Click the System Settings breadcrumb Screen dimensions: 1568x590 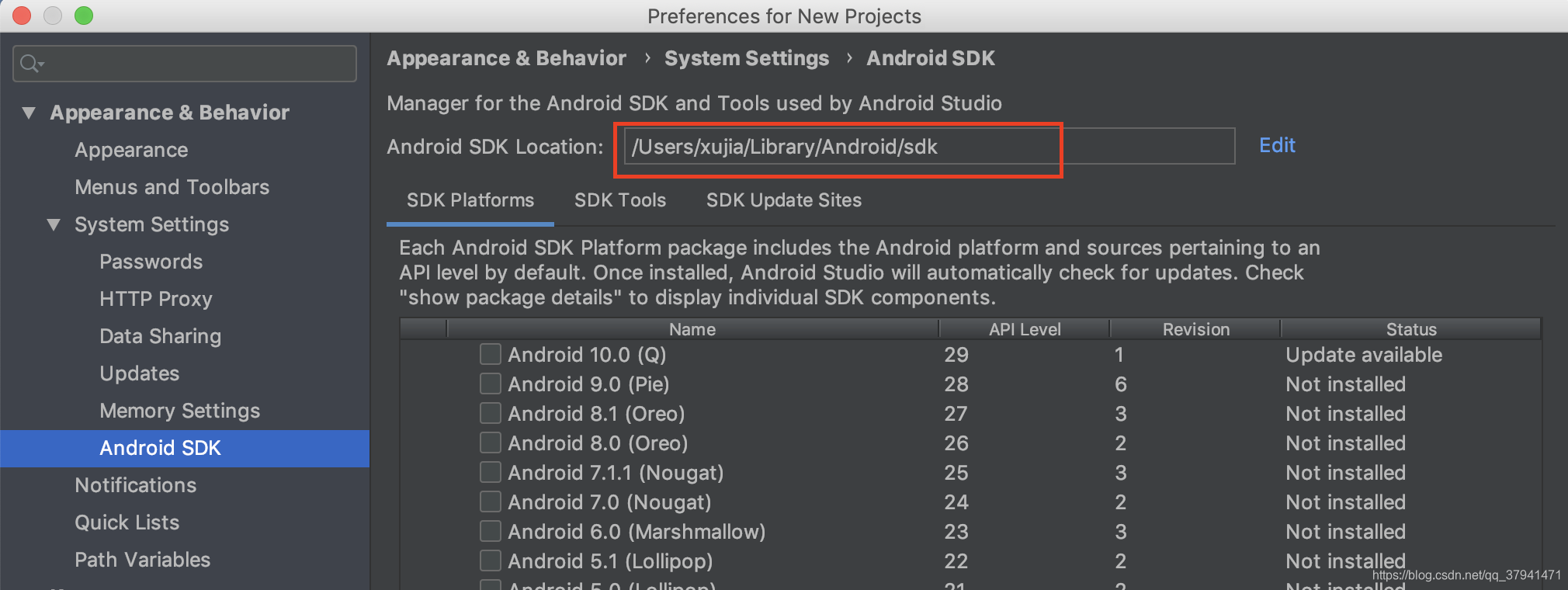coord(747,58)
